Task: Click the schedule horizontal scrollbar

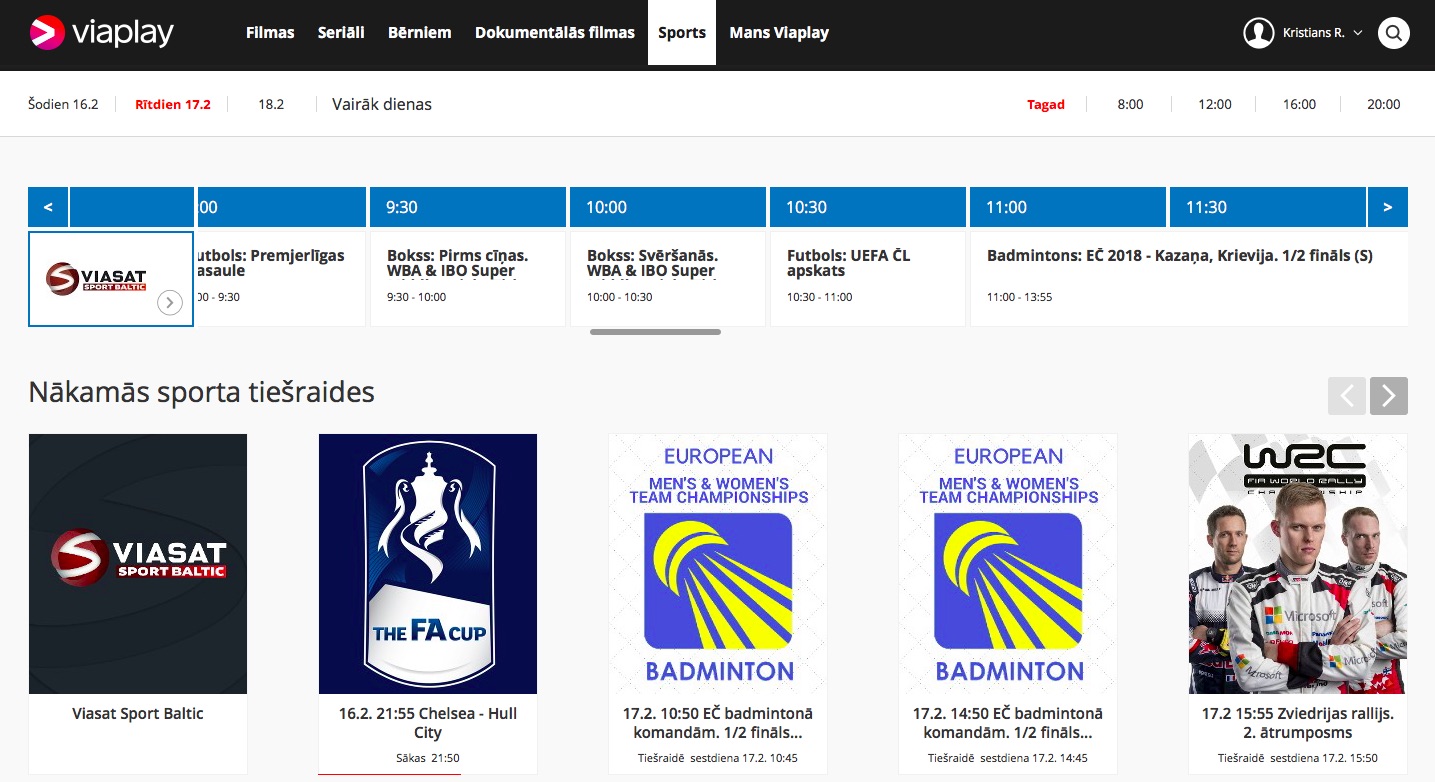Action: click(655, 332)
